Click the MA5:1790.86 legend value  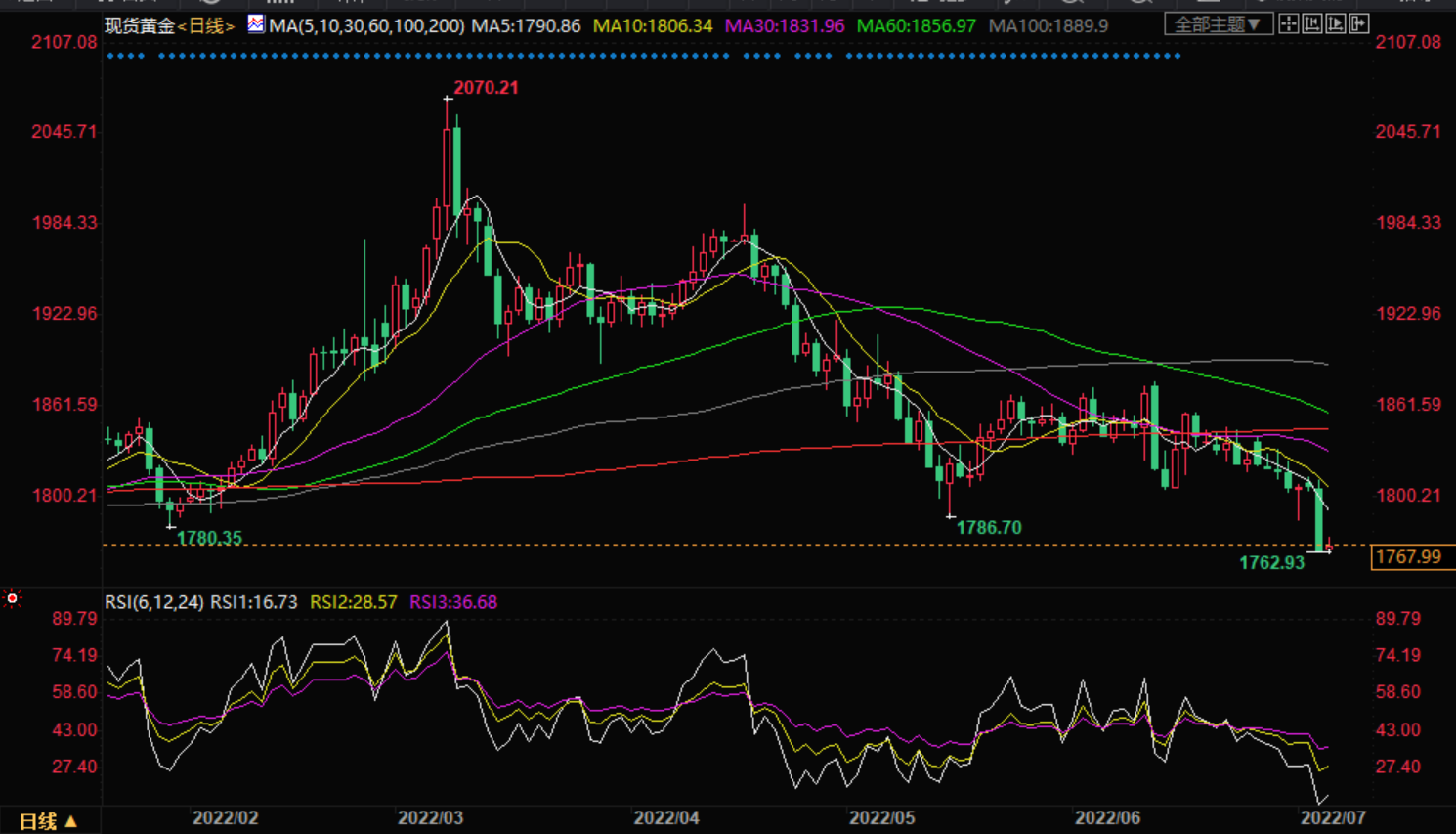click(x=526, y=25)
